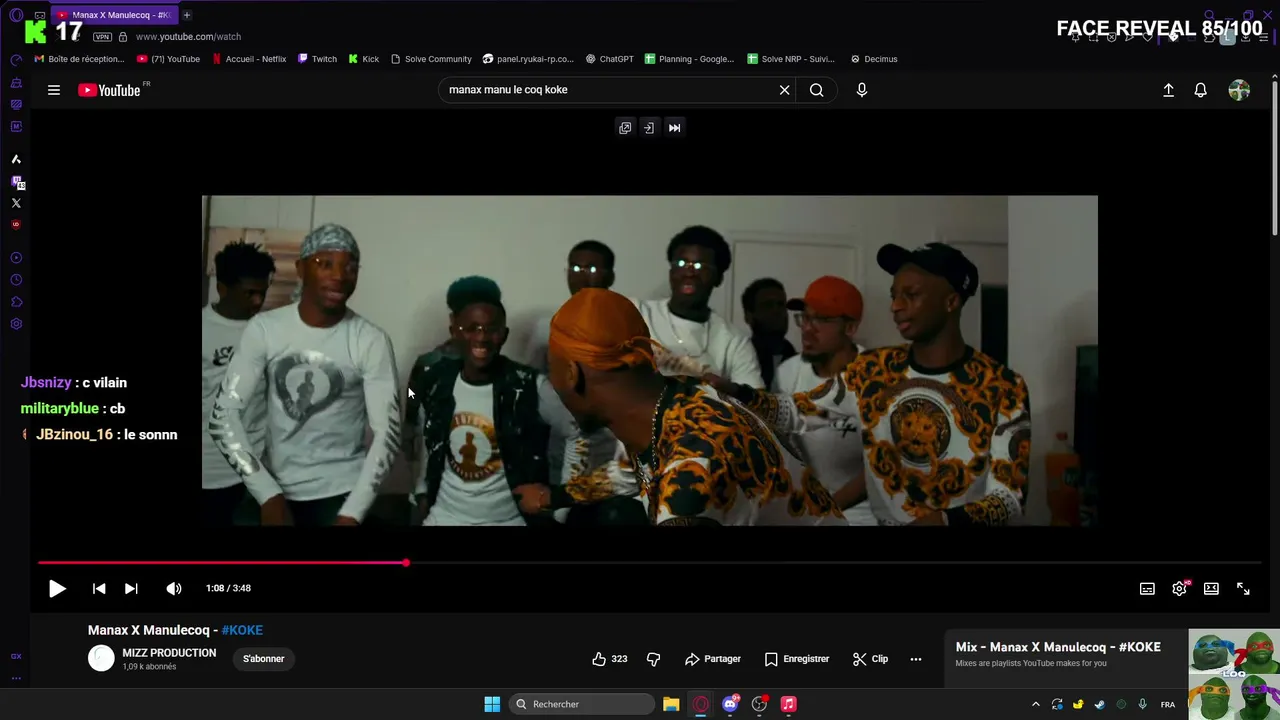Open the #KOKE hashtag link

click(242, 630)
